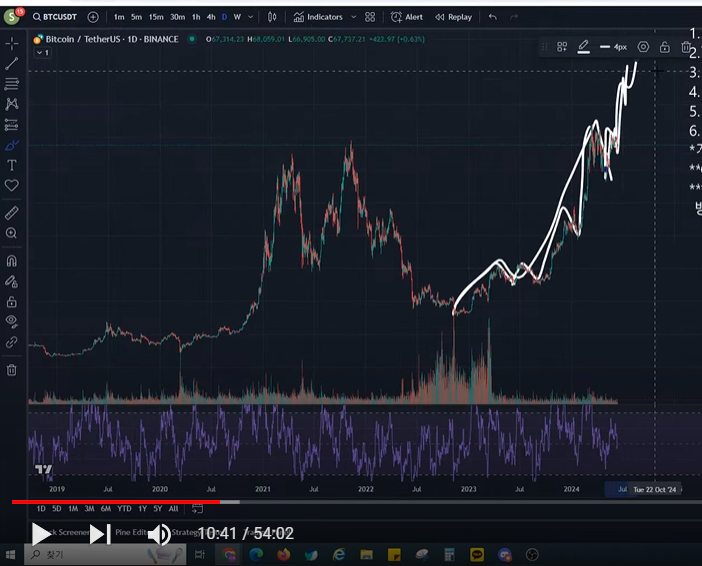Screen dimensions: 702x566
Task: Open the Indicators dialog
Action: pos(318,17)
